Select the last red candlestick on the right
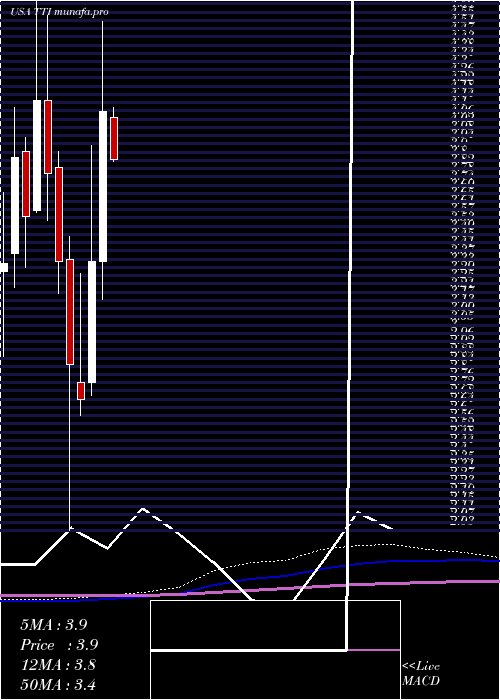 [114, 138]
